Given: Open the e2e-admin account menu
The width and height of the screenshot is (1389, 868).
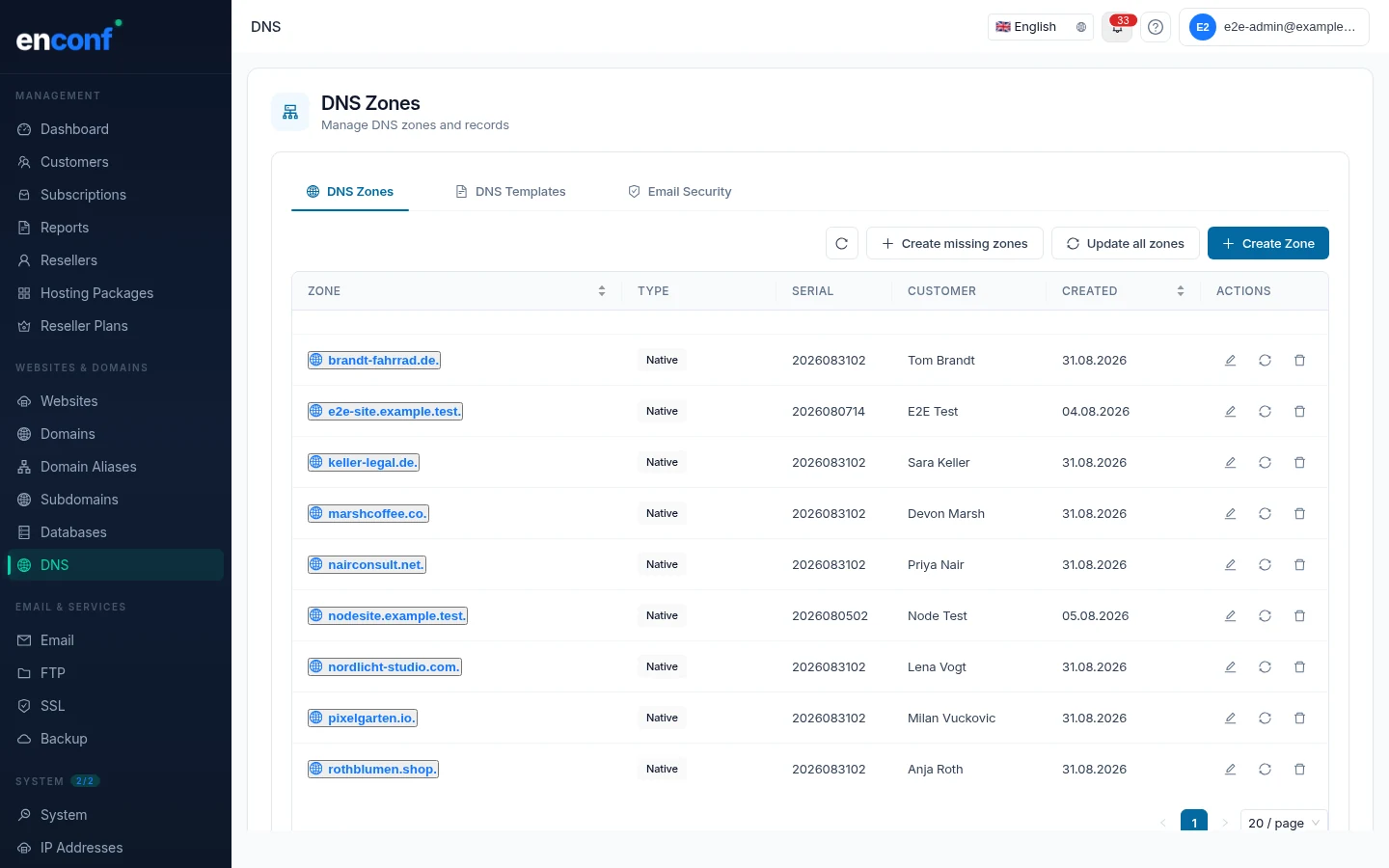Looking at the screenshot, I should (1274, 27).
